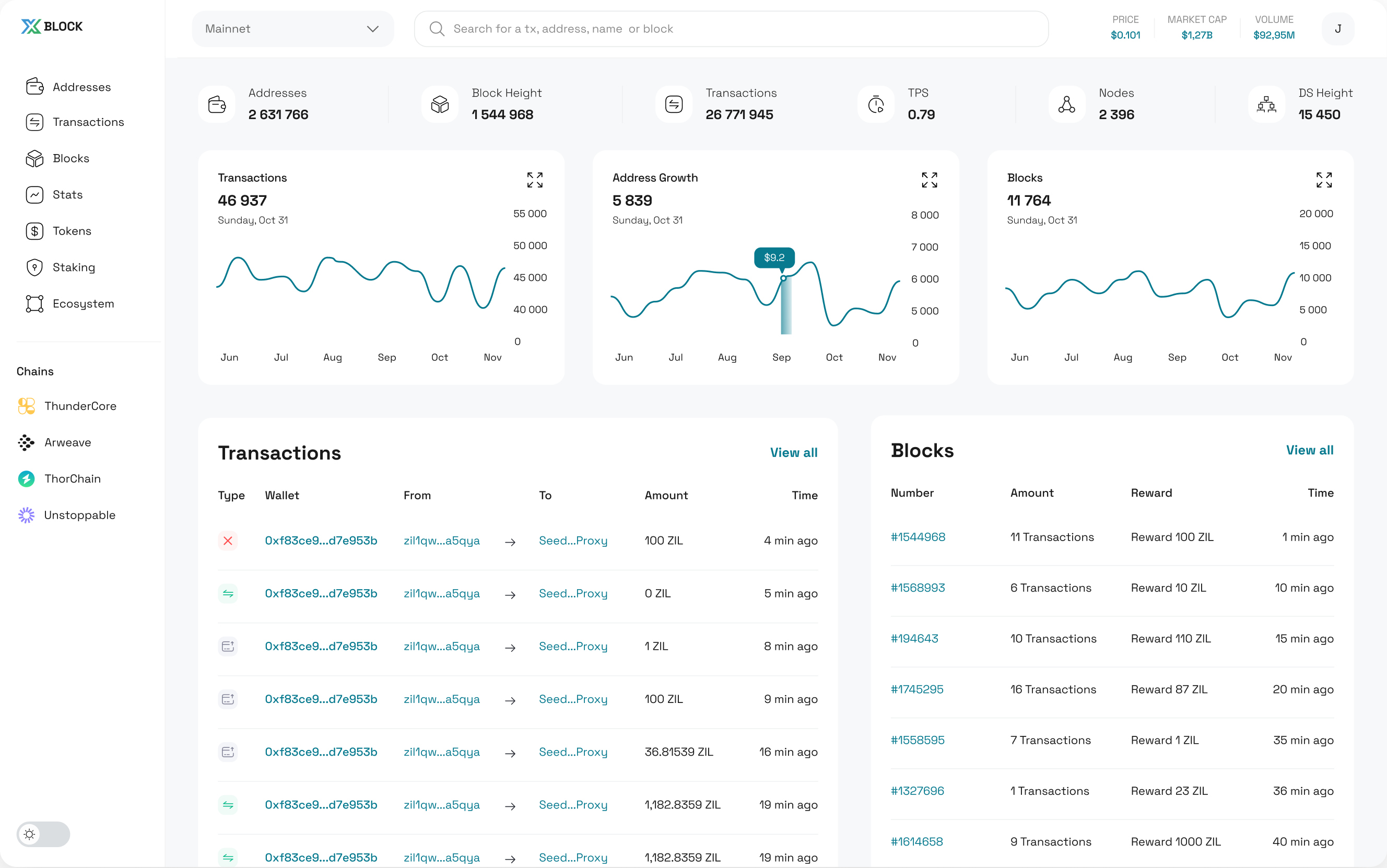
Task: Click the 16 Transactions cell
Action: click(1053, 689)
